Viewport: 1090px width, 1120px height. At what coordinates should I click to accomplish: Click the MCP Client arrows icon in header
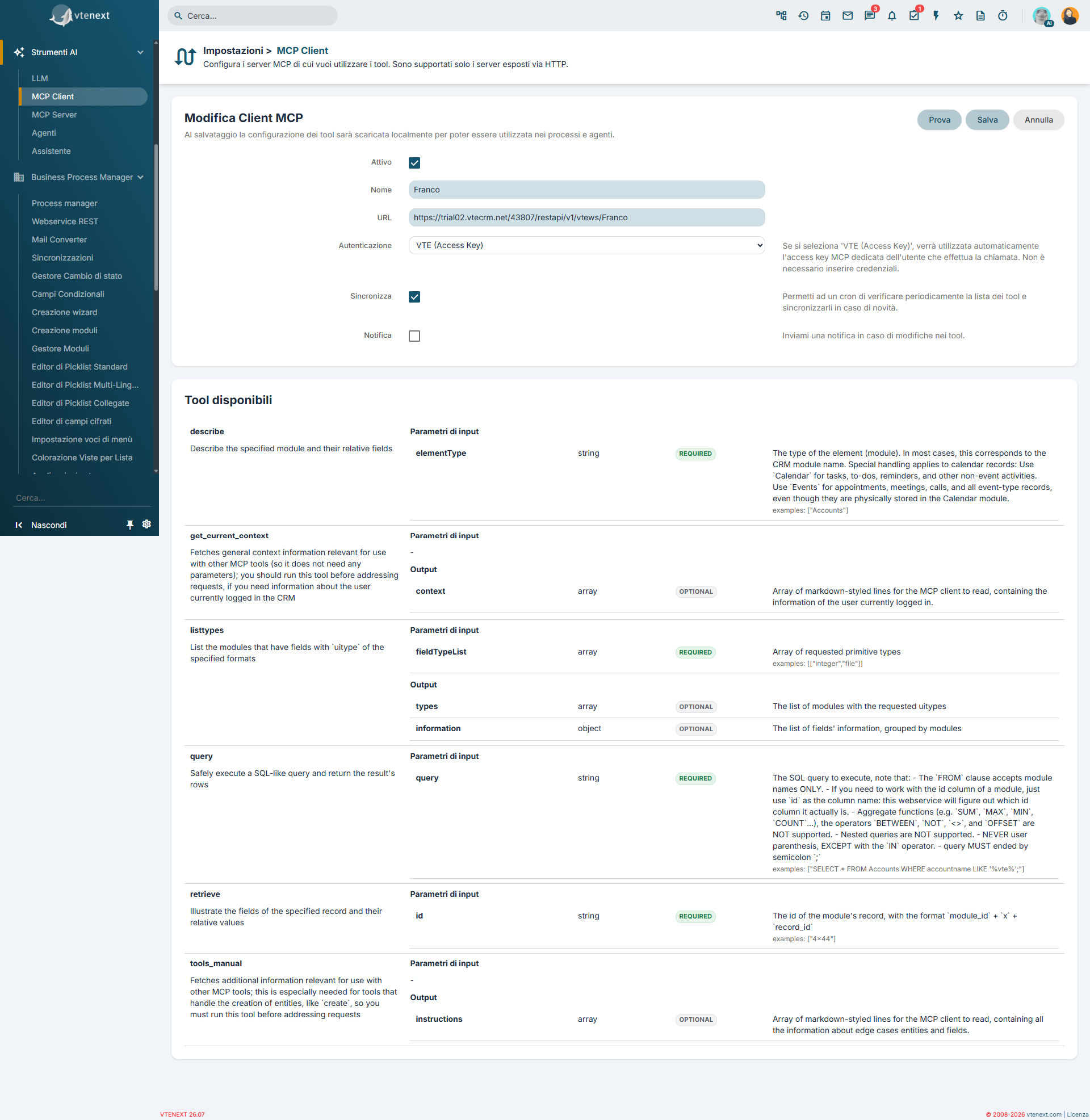click(185, 57)
